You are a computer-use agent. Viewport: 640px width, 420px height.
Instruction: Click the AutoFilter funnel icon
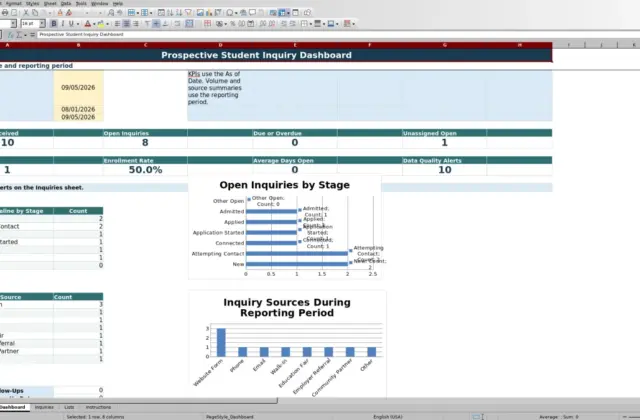(x=188, y=13)
